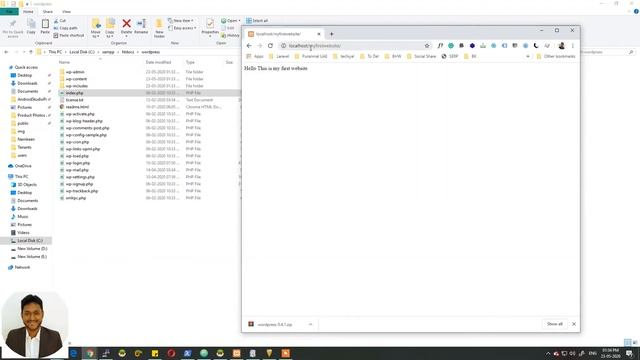
Task: Click the Copy icon in Explorer ribbon
Action: click(31, 26)
